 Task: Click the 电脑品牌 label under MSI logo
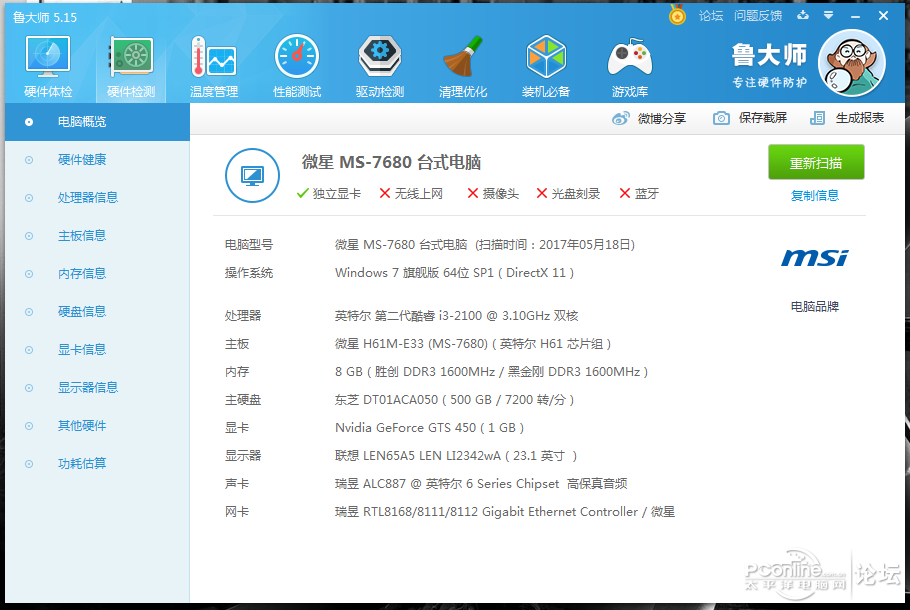(x=815, y=306)
